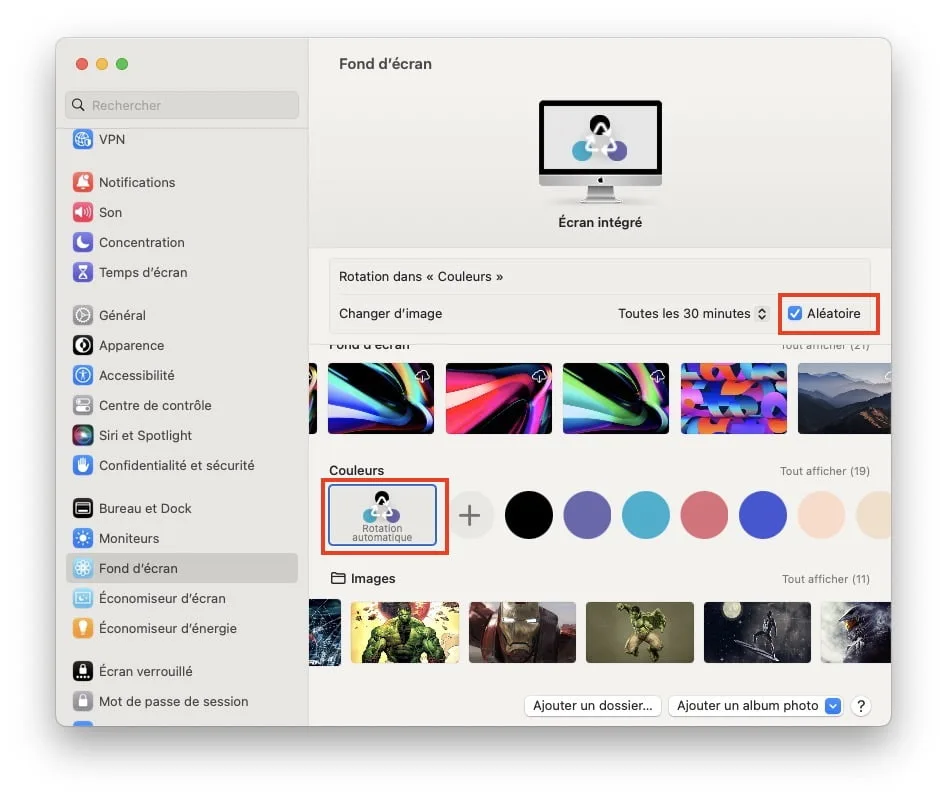Viewport: 947px width, 800px height.
Task: Open the Toutes les 30 minutes dropdown
Action: pos(692,313)
